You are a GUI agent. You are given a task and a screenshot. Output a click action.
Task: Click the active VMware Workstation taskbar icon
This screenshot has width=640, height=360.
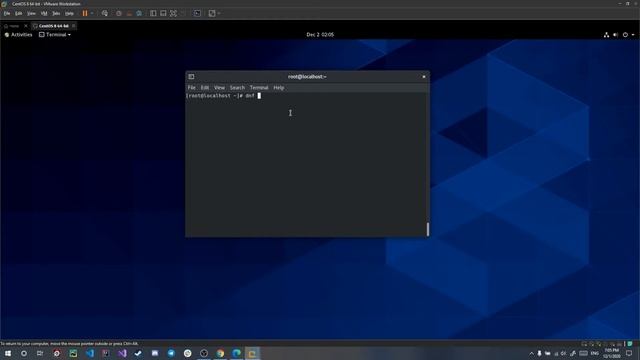pos(252,353)
